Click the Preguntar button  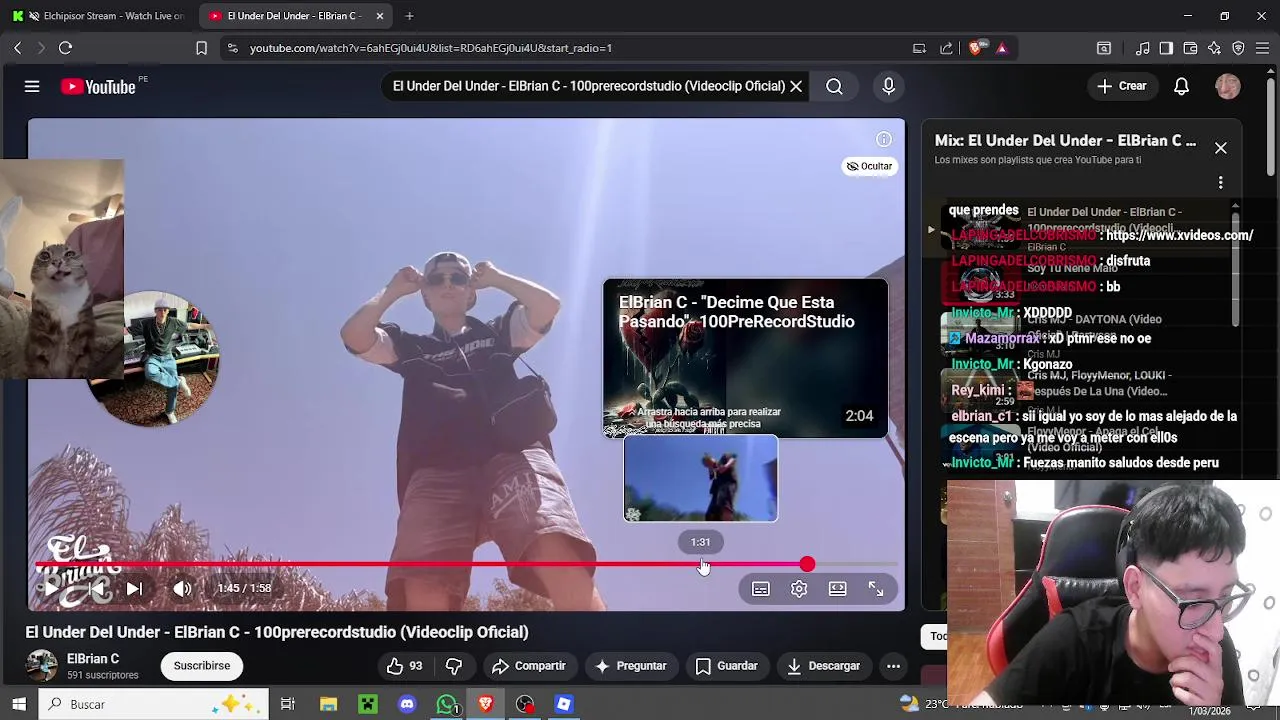click(x=630, y=666)
